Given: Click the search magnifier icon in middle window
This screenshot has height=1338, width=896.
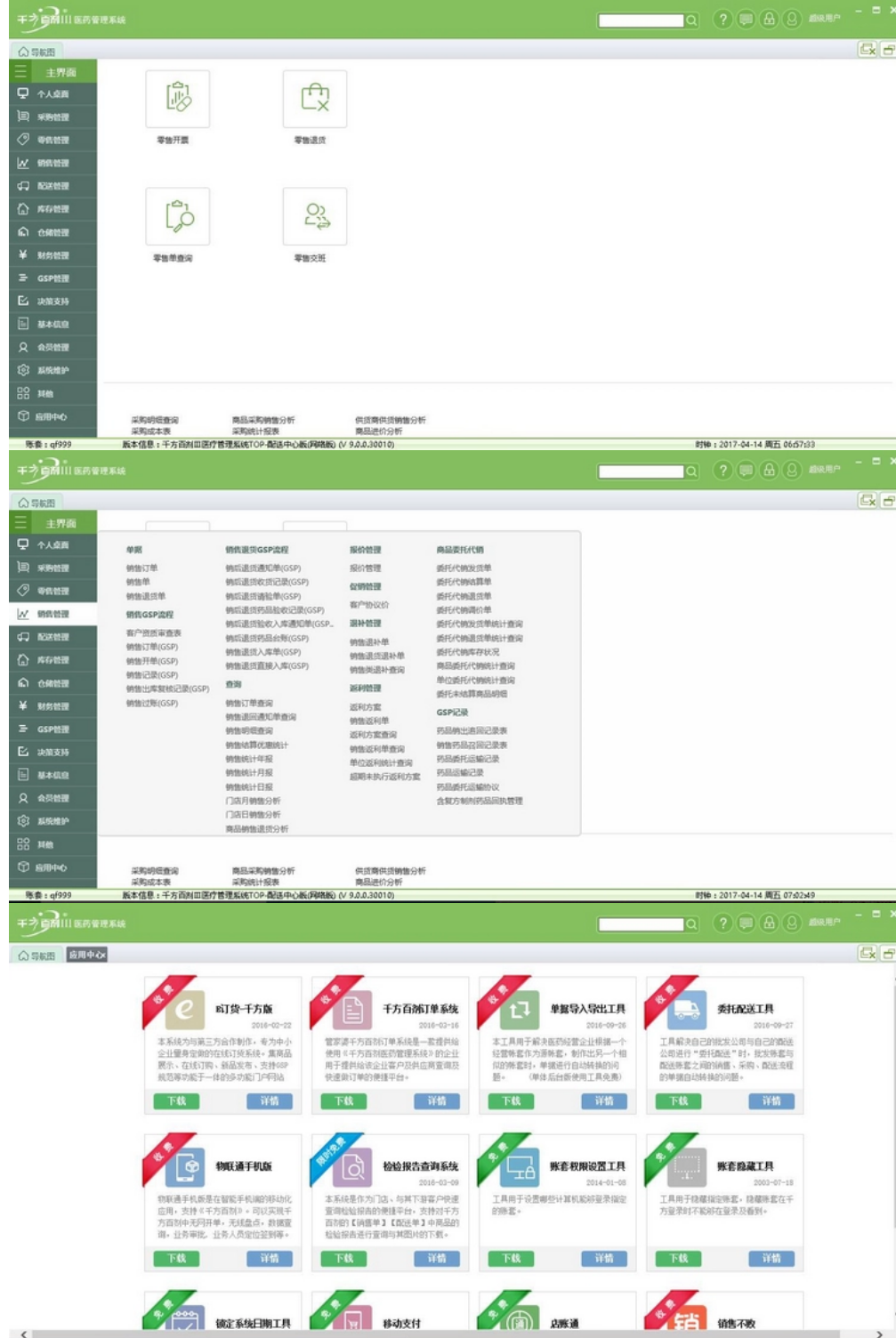Looking at the screenshot, I should coord(691,471).
